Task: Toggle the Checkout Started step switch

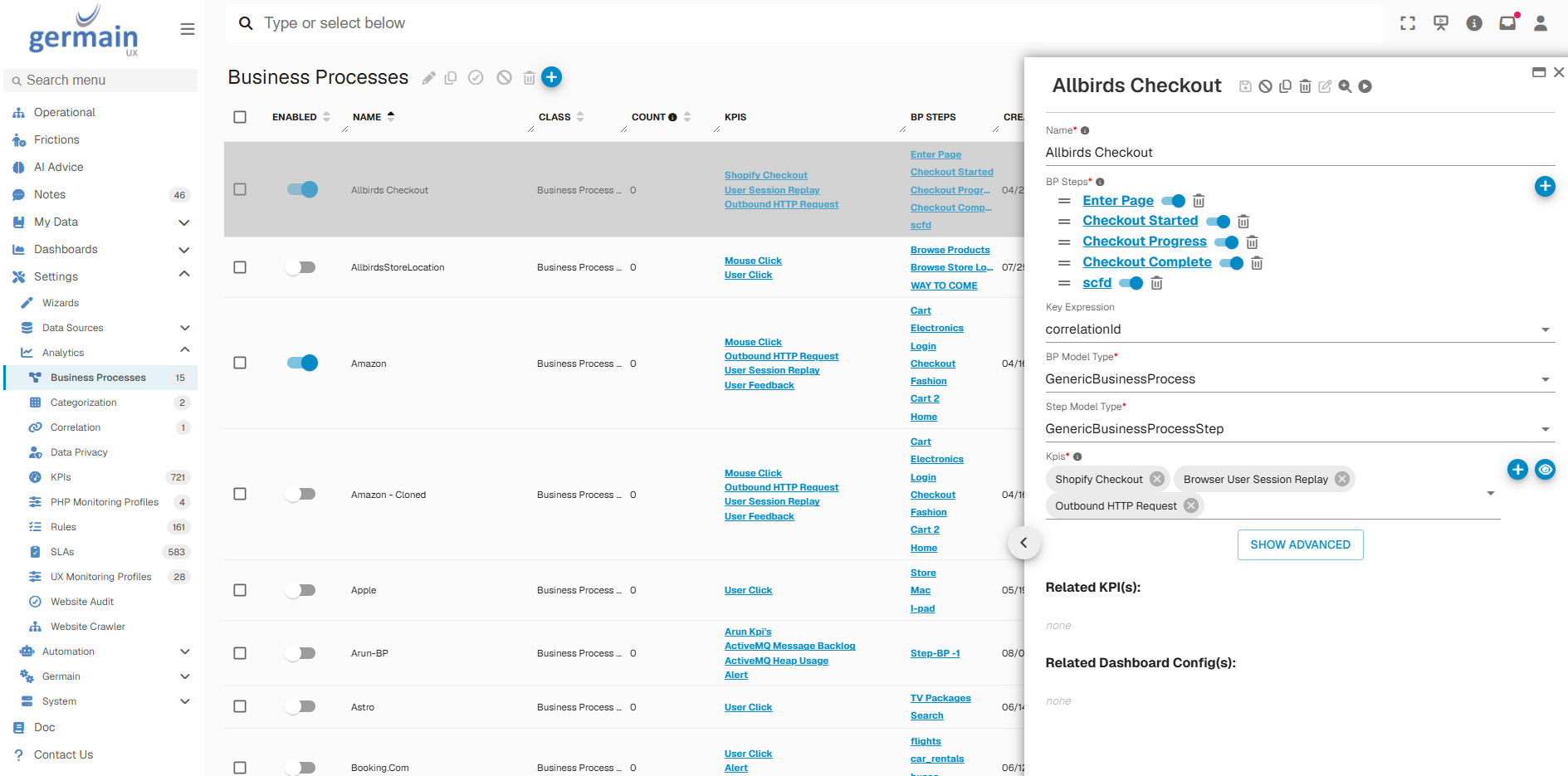Action: coord(1218,222)
